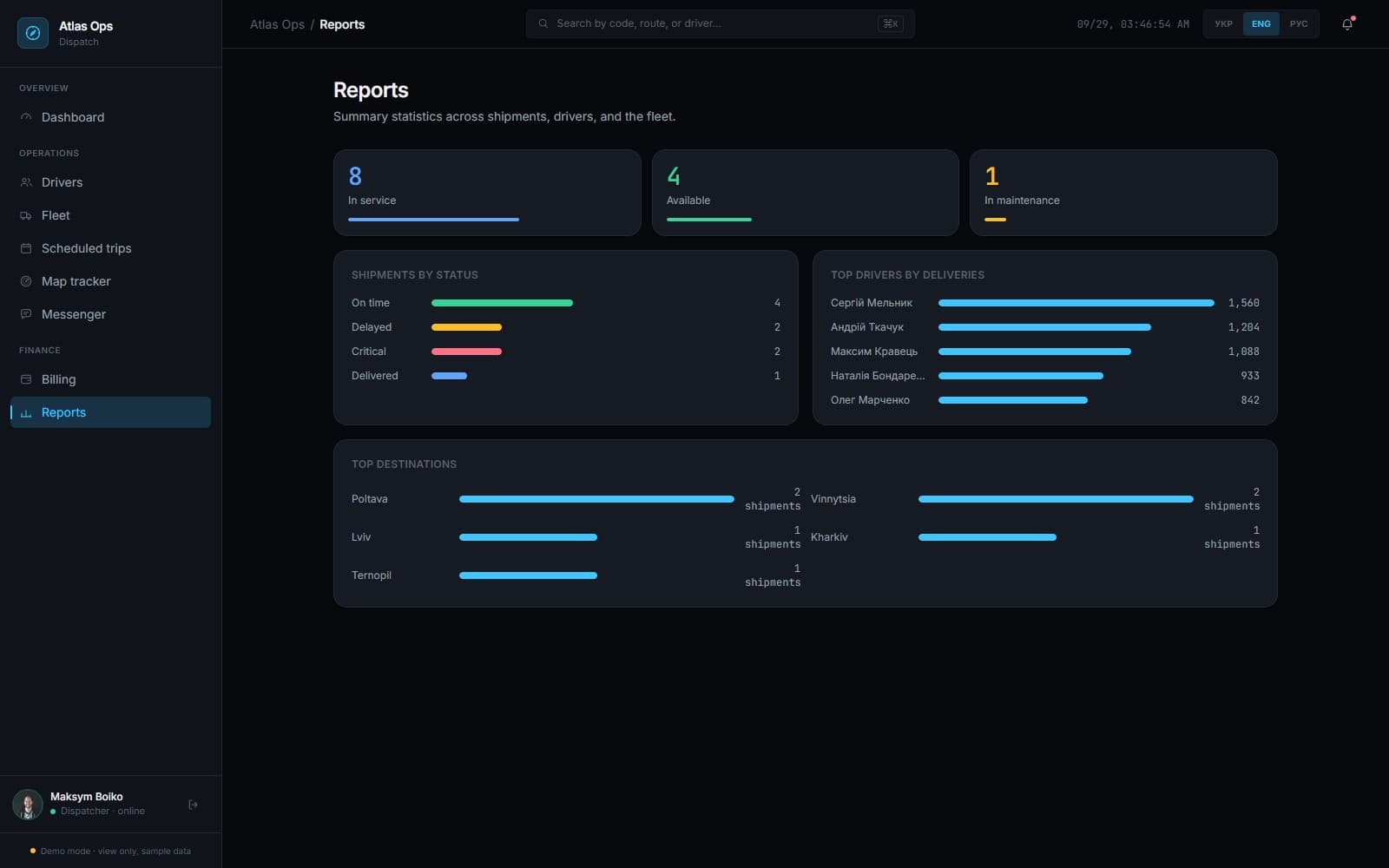Open the Dashboard page

point(110,117)
